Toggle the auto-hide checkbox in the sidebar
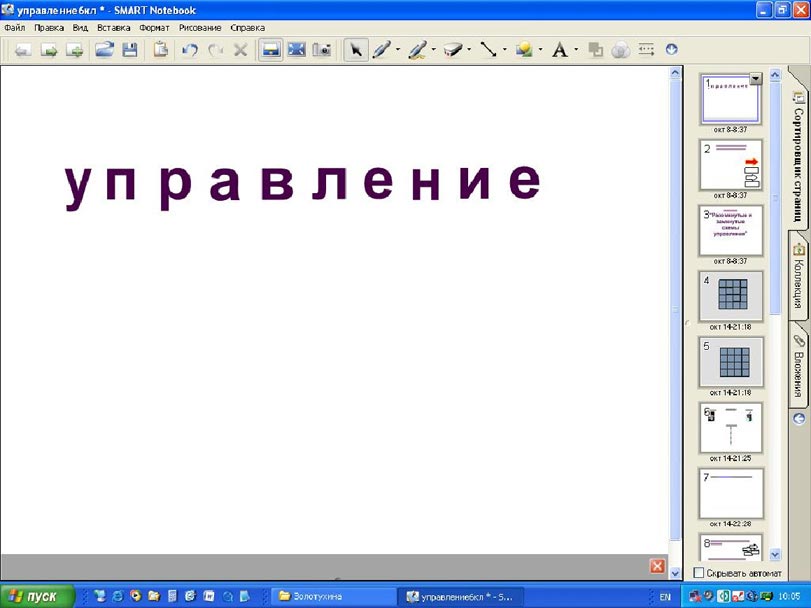 pos(699,573)
